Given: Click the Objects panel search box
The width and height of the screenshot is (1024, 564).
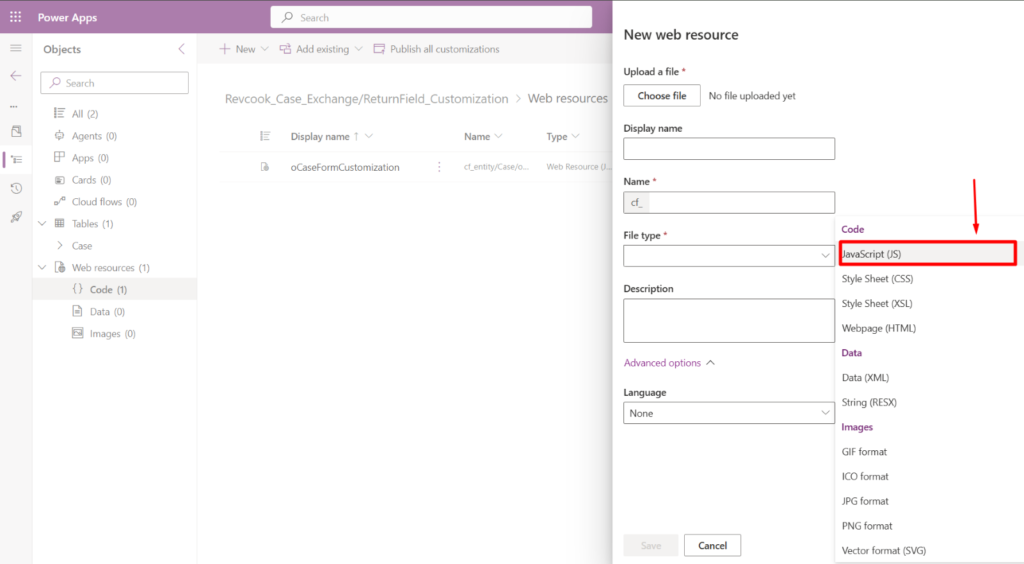Looking at the screenshot, I should point(114,83).
